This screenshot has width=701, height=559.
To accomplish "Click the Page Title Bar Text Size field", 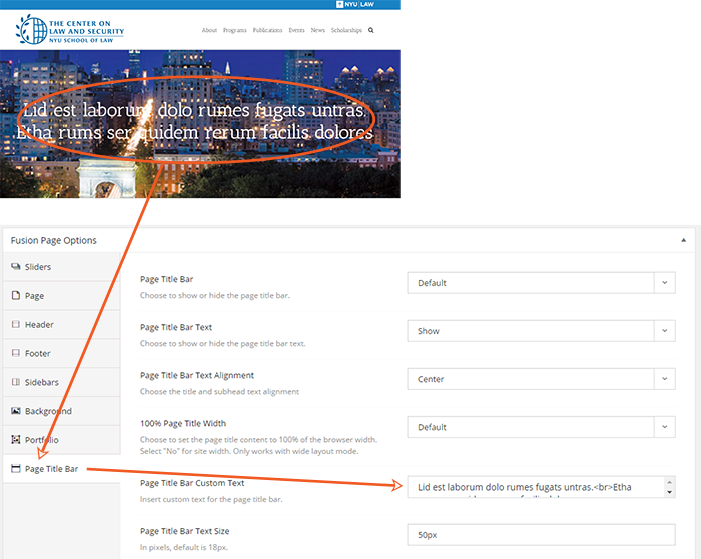I will point(541,535).
